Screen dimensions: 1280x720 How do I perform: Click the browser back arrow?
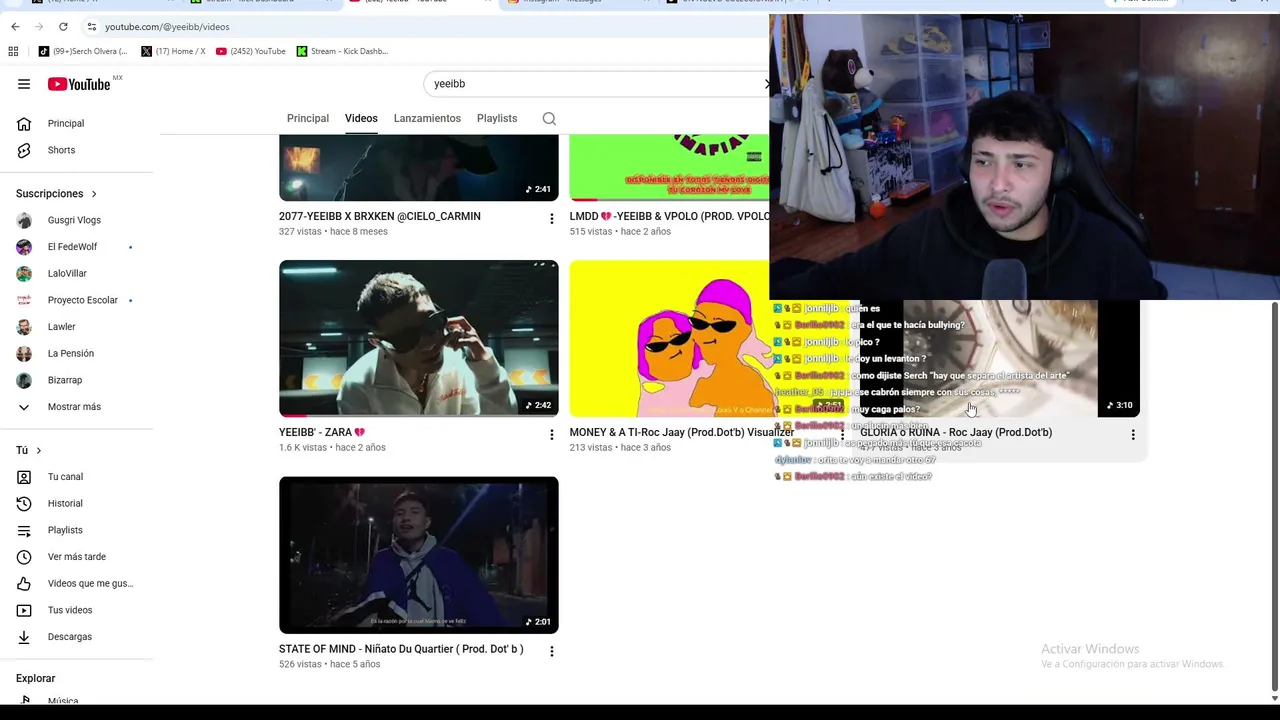[15, 27]
